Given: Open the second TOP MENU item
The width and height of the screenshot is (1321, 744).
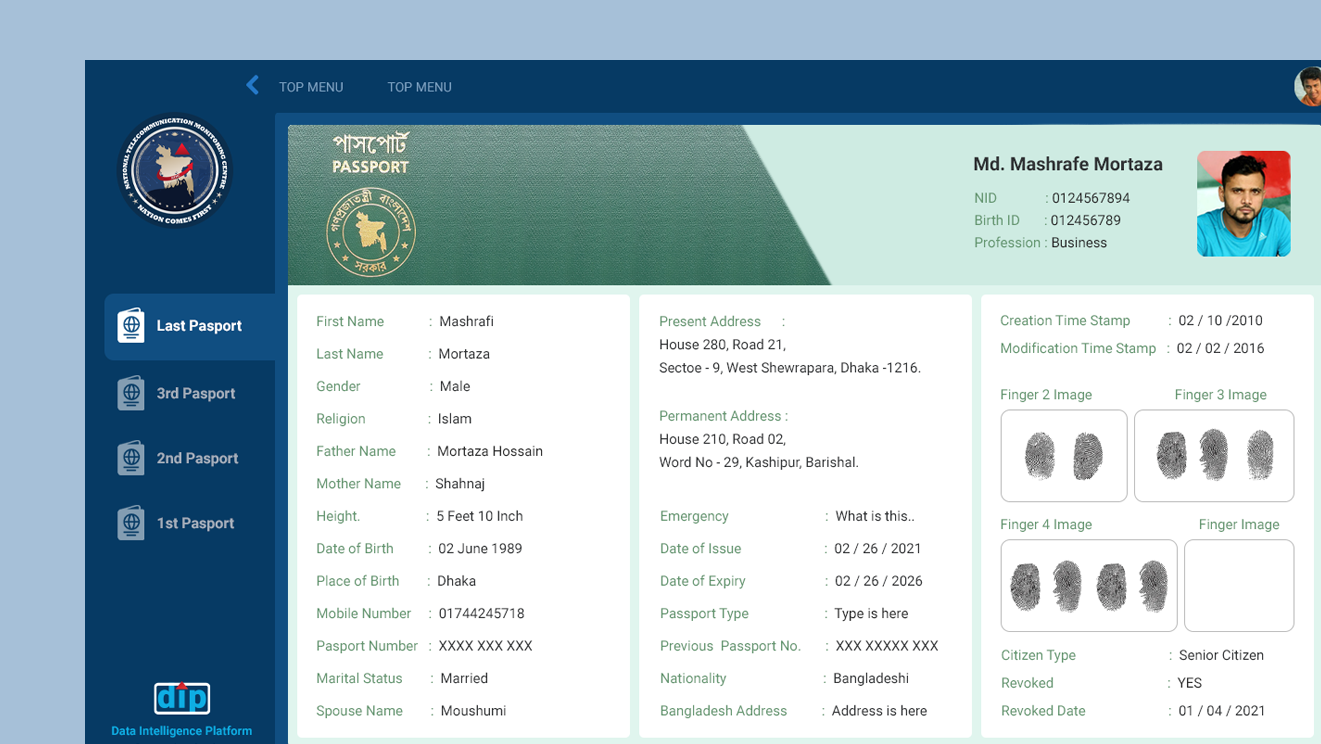Looking at the screenshot, I should point(419,87).
